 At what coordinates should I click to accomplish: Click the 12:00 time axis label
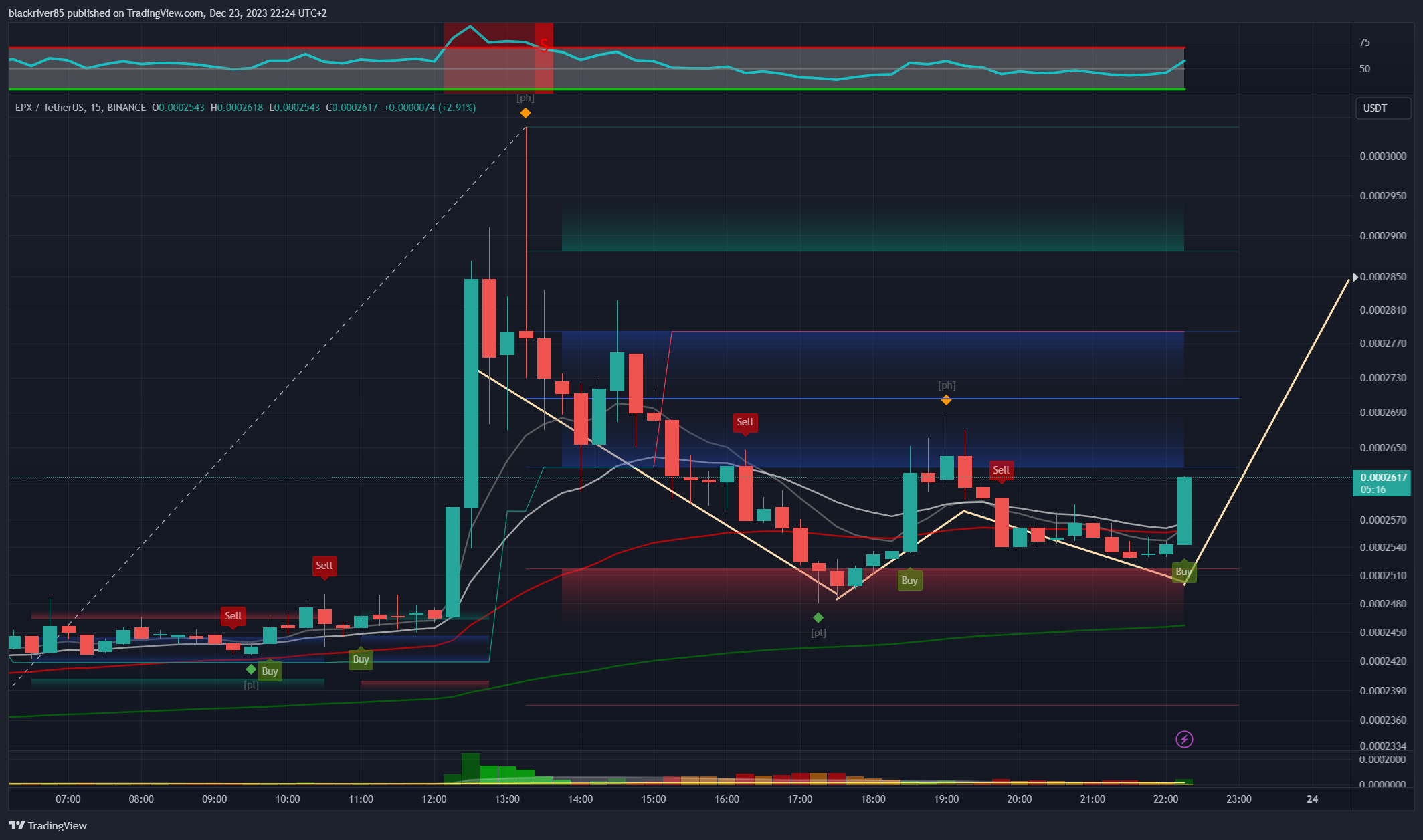pyautogui.click(x=434, y=799)
